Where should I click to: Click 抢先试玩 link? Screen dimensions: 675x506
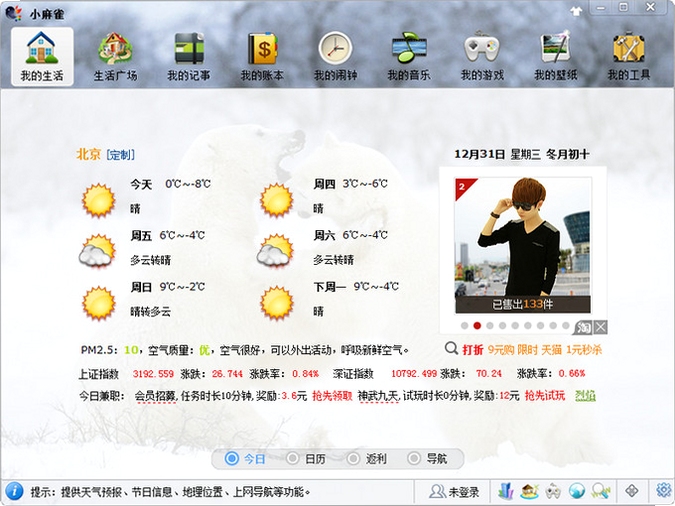545,396
